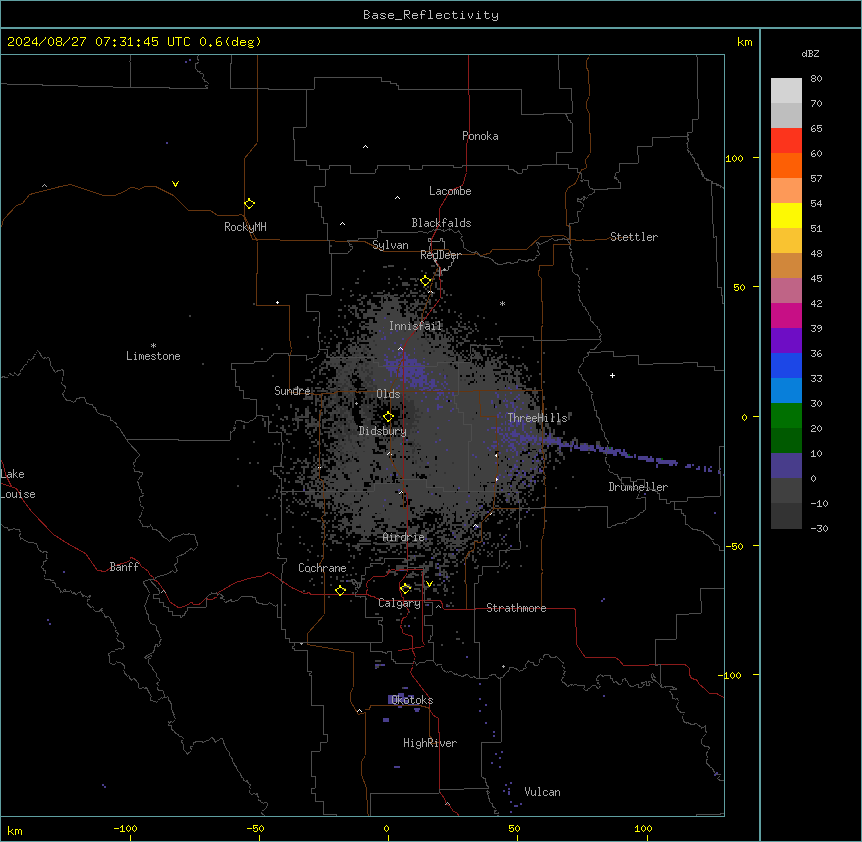This screenshot has height=842, width=862.
Task: Click the Banff city label
Action: click(x=124, y=567)
